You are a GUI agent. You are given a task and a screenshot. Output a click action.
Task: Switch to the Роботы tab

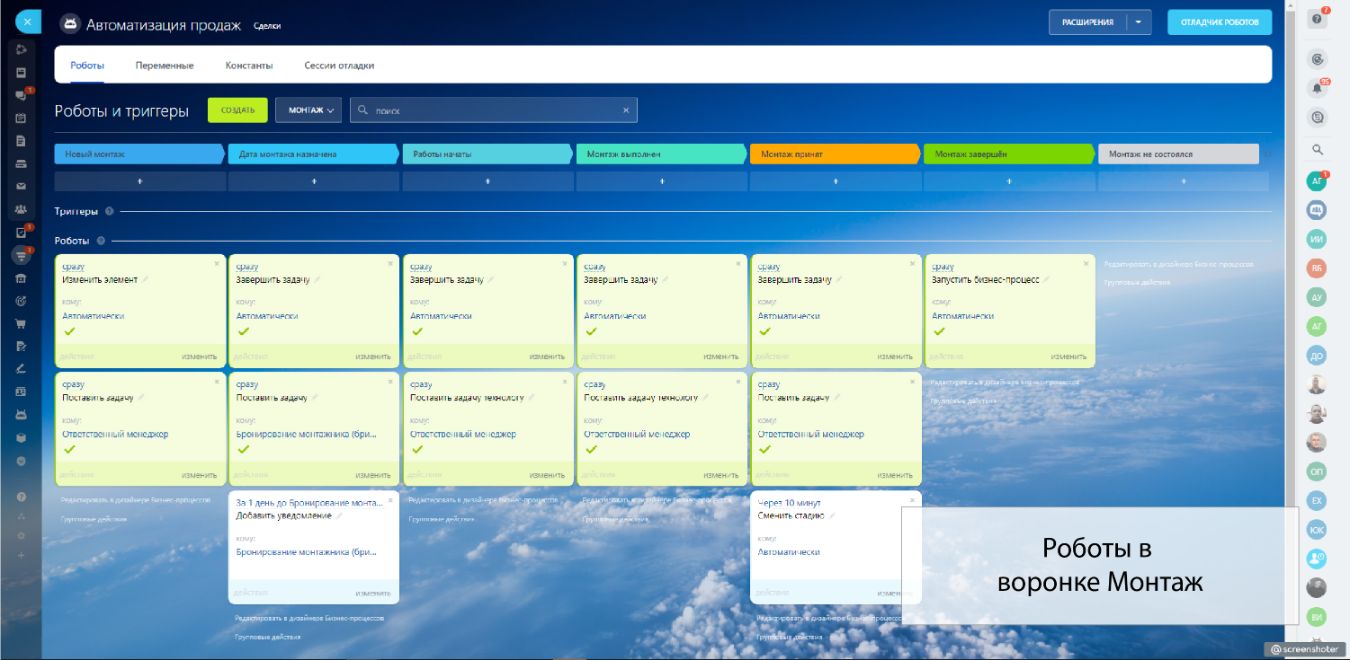tap(87, 65)
